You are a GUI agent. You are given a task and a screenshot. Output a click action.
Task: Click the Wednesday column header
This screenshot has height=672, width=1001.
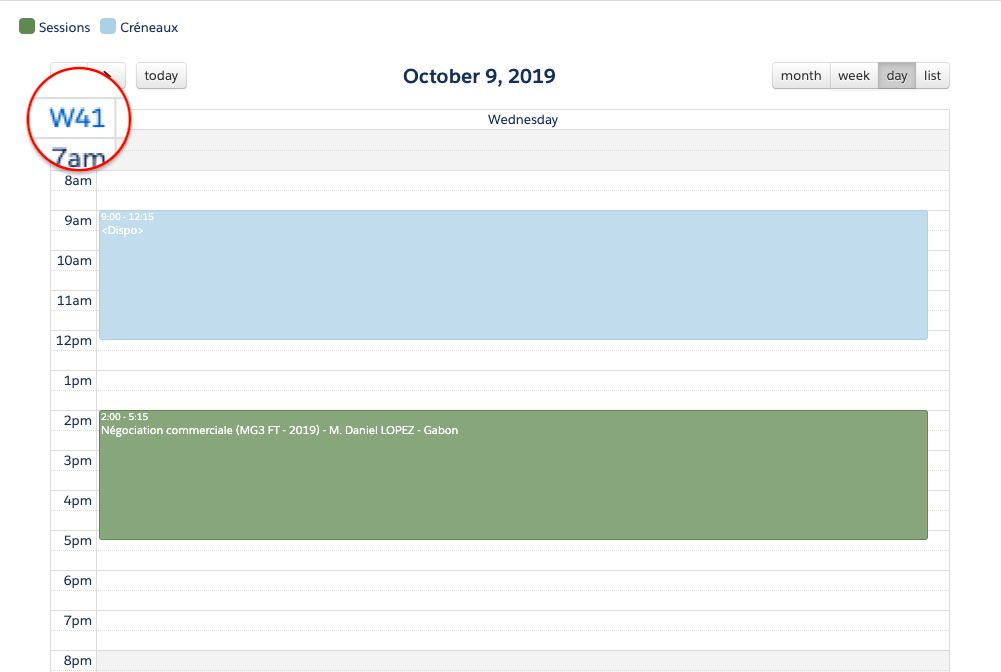point(522,120)
